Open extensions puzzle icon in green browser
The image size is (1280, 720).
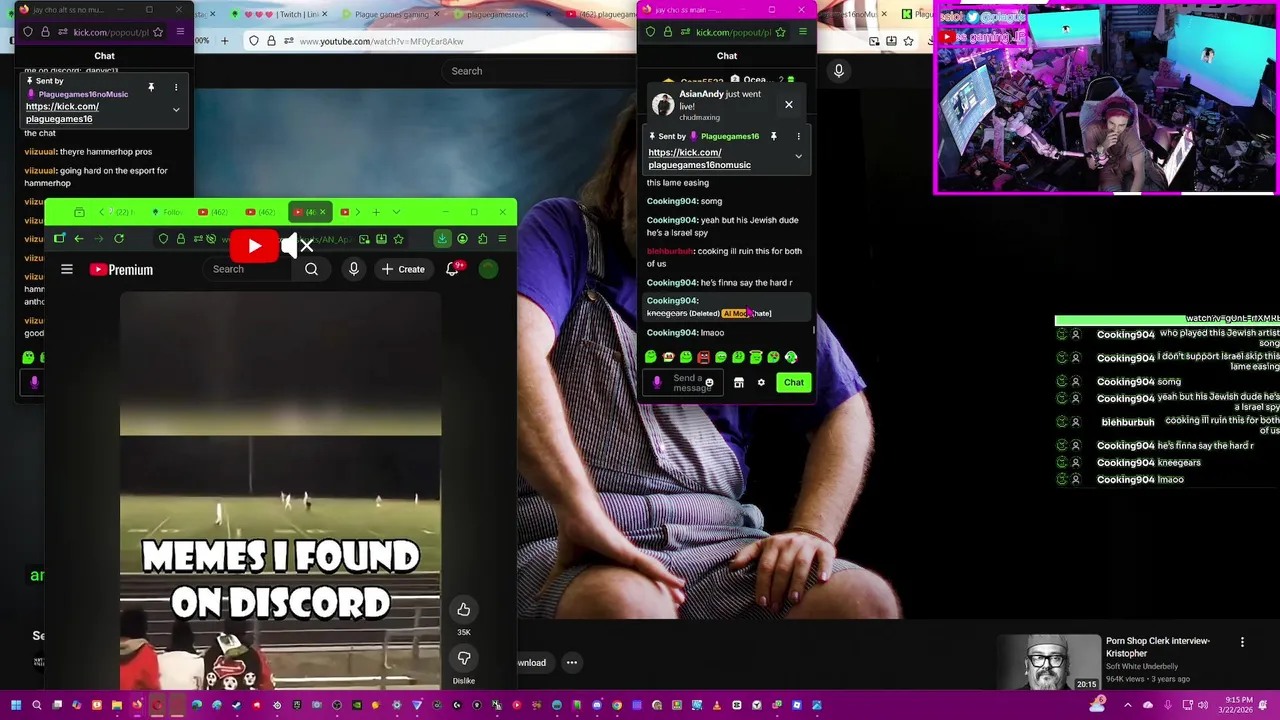point(482,239)
